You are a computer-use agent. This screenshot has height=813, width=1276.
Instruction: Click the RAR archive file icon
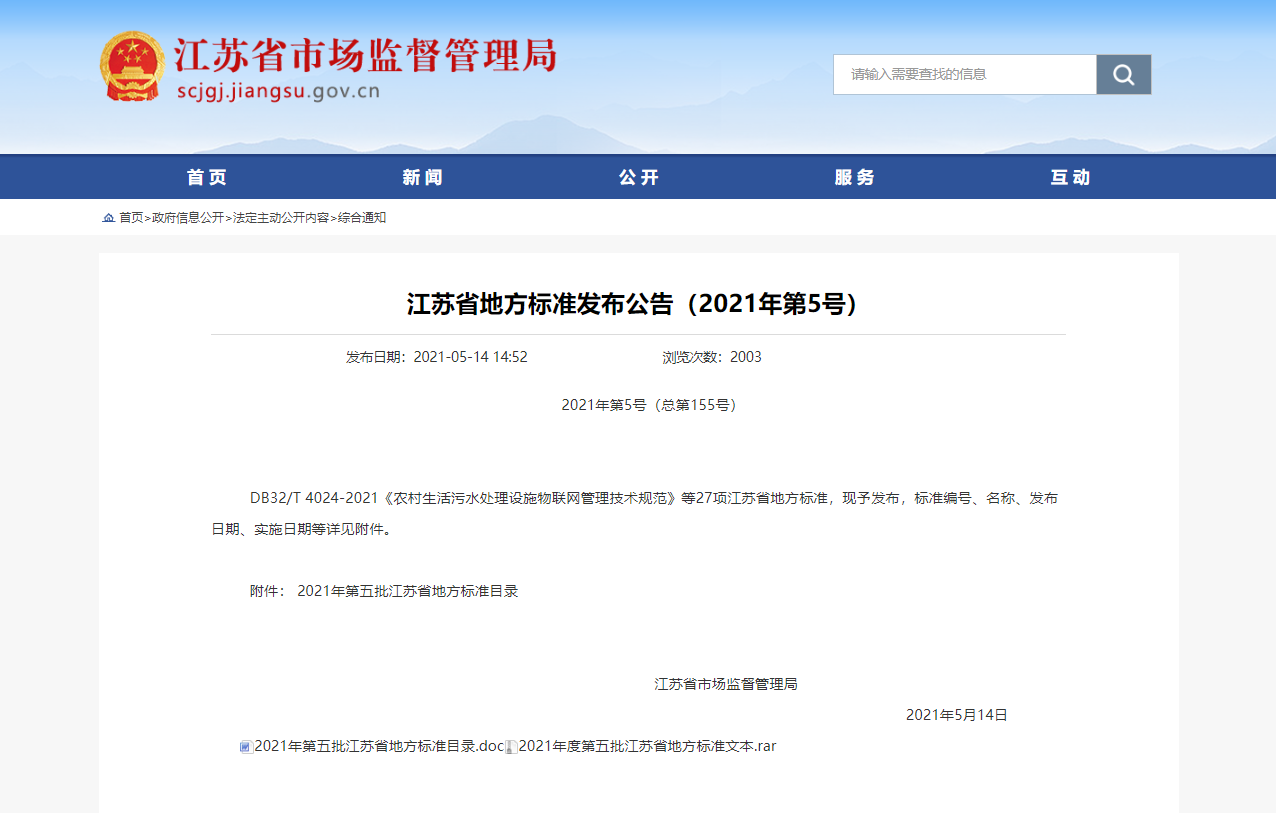(x=511, y=747)
